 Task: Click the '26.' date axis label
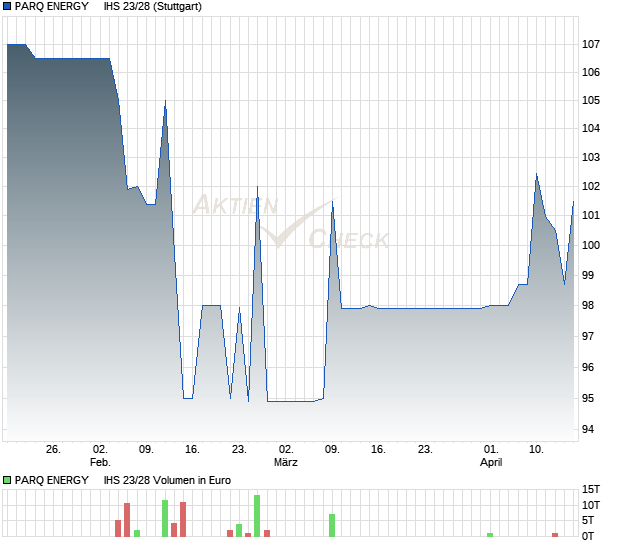click(x=53, y=450)
